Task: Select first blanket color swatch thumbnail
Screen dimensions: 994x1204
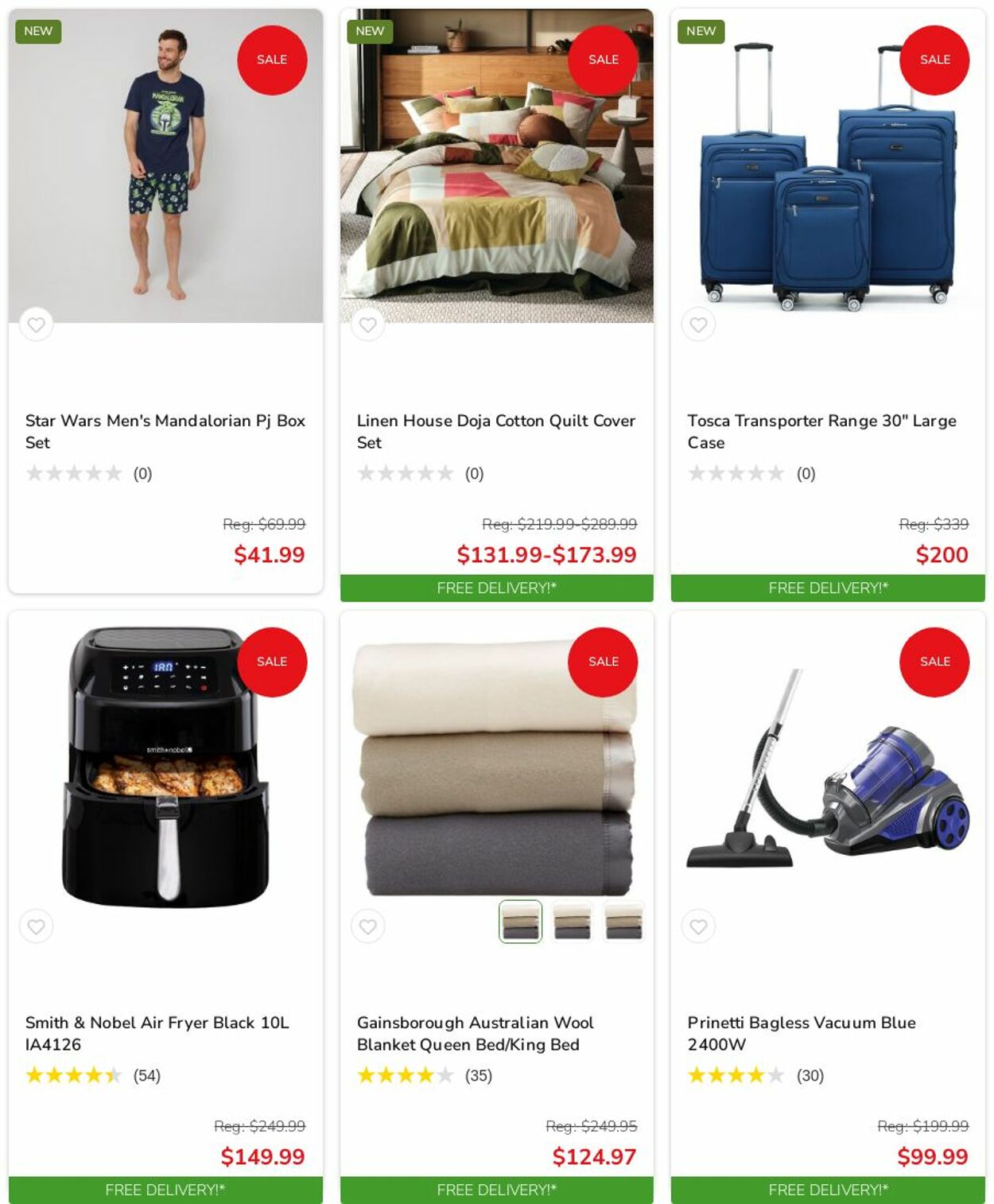Action: (x=520, y=922)
